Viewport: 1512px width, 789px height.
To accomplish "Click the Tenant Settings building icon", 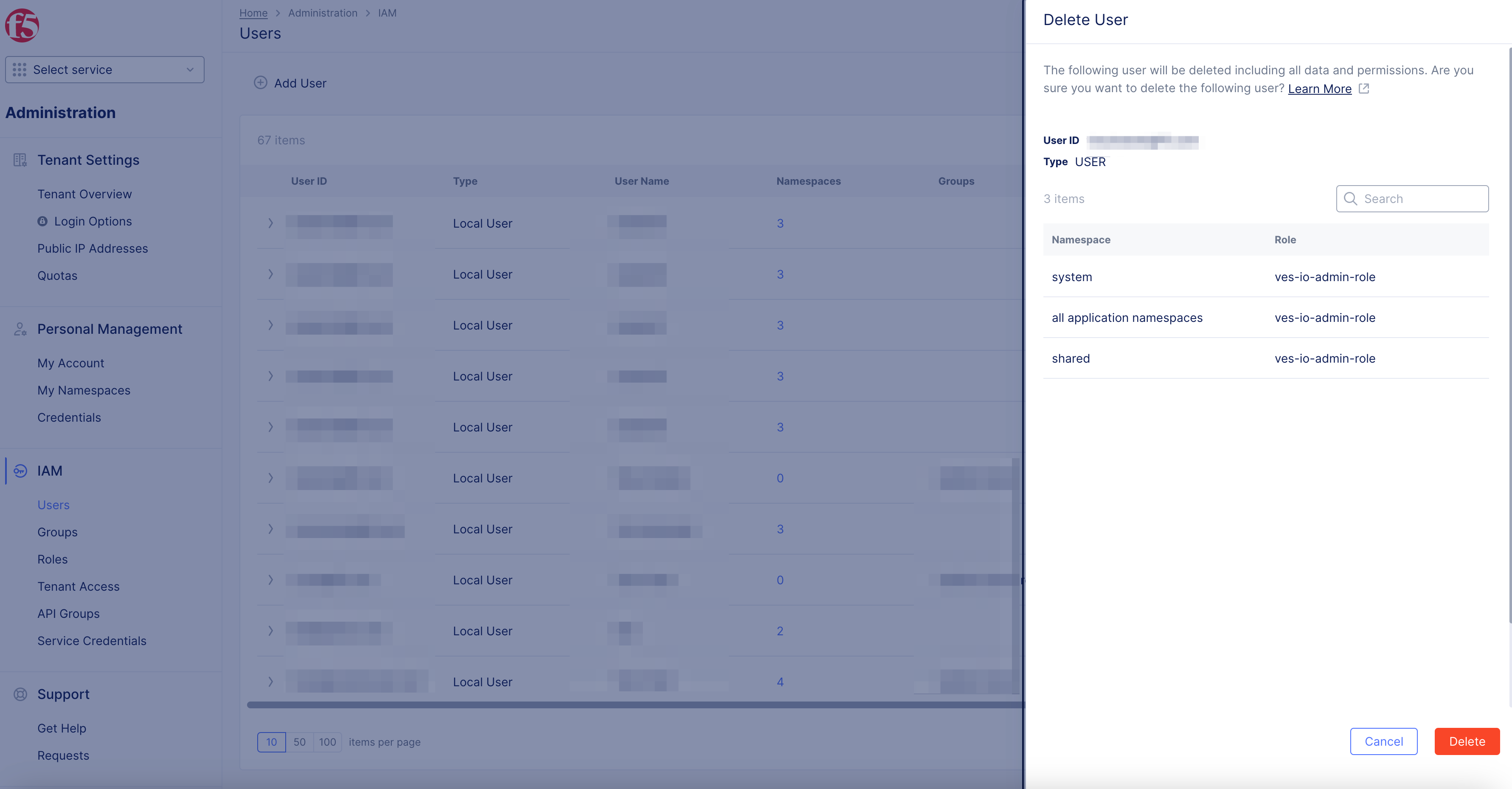I will [x=20, y=160].
